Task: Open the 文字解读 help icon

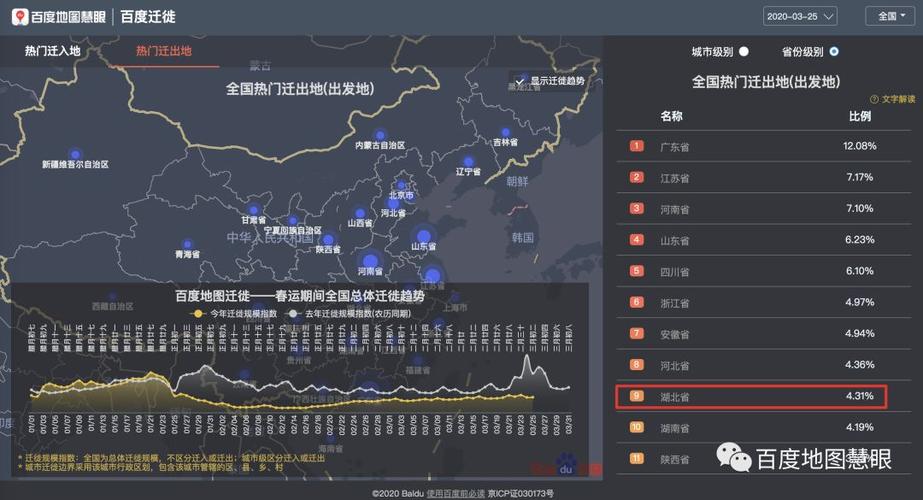Action: tap(874, 99)
